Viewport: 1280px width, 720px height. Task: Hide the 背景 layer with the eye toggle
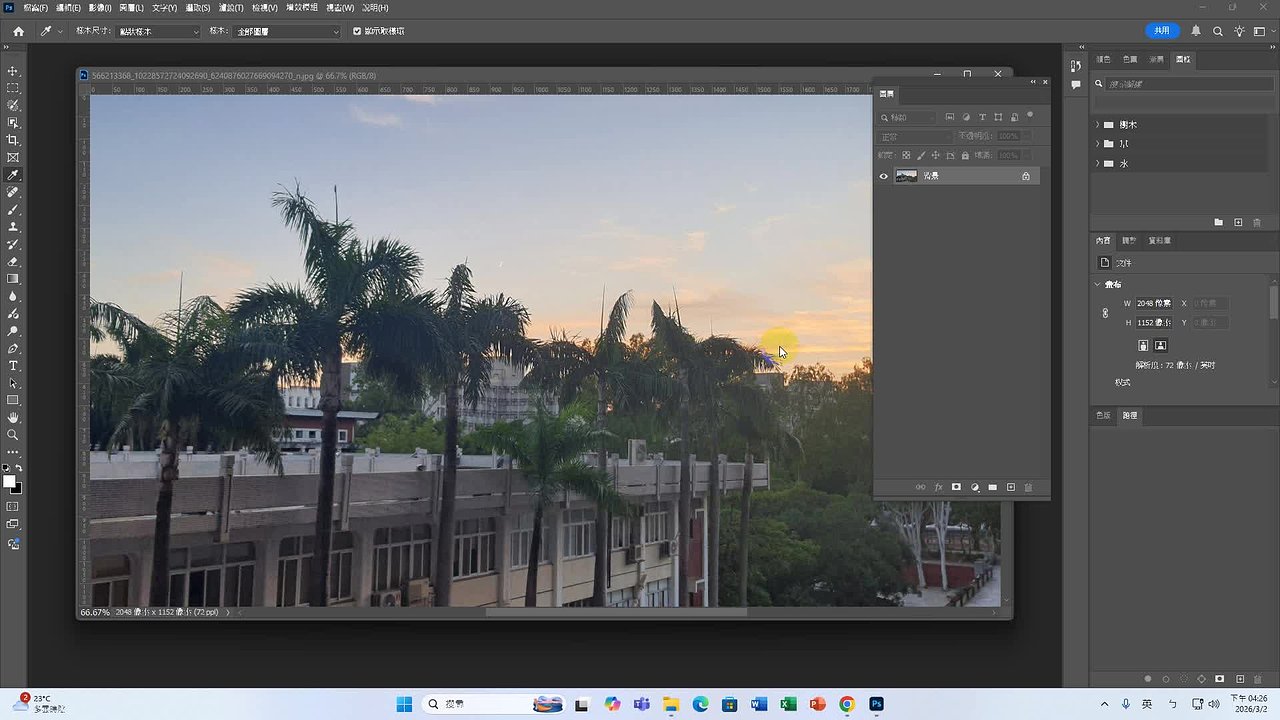coord(883,175)
